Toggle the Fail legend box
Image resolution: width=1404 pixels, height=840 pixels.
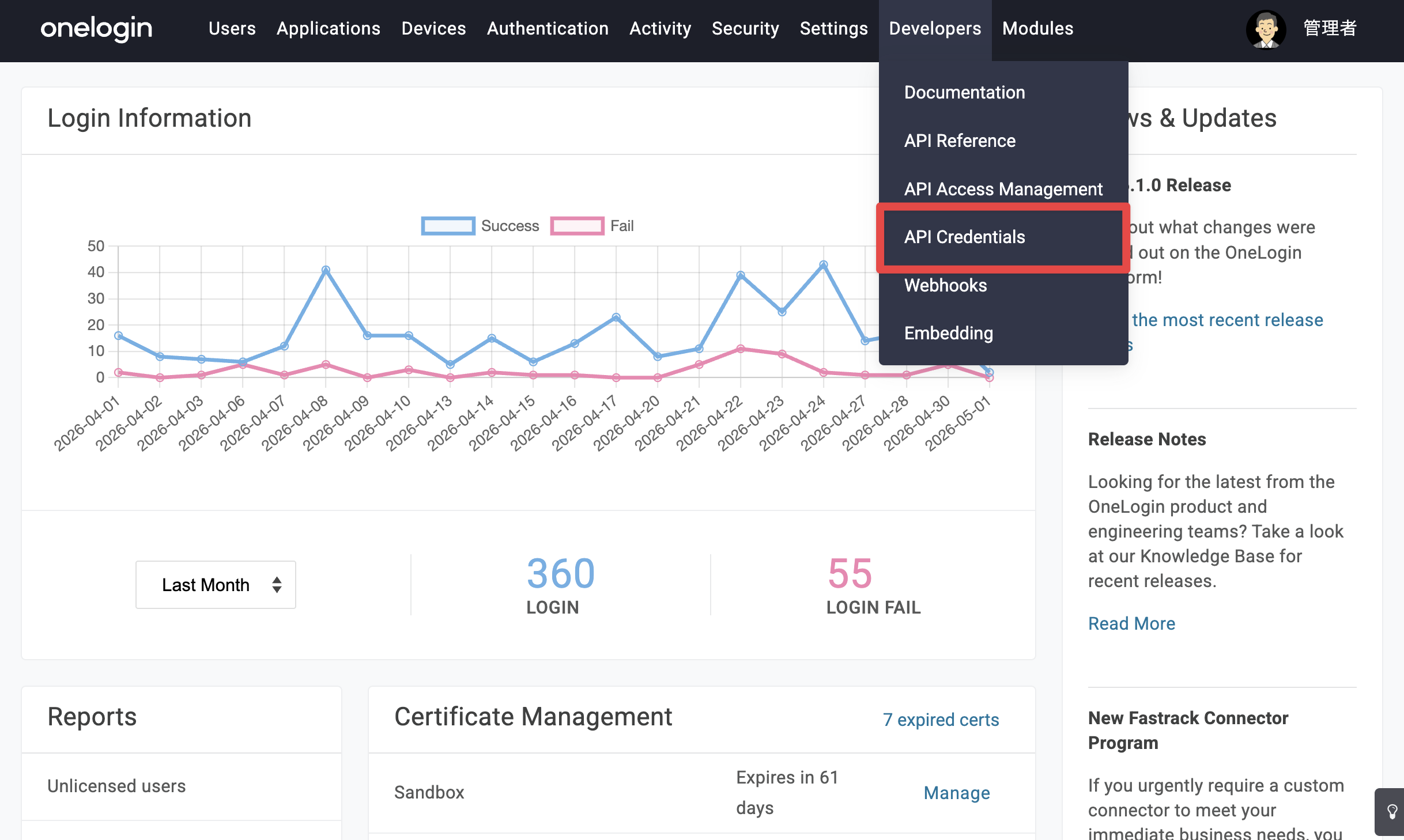pyautogui.click(x=577, y=226)
